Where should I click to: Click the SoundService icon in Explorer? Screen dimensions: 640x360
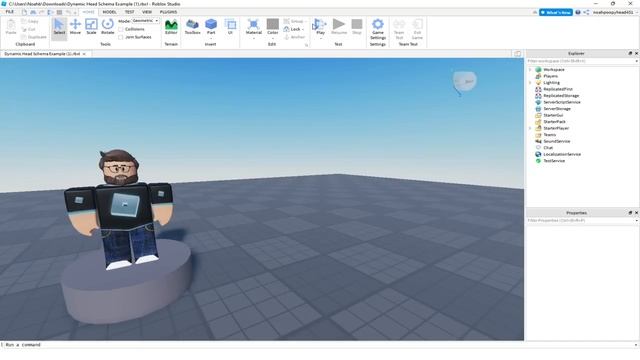[538, 141]
